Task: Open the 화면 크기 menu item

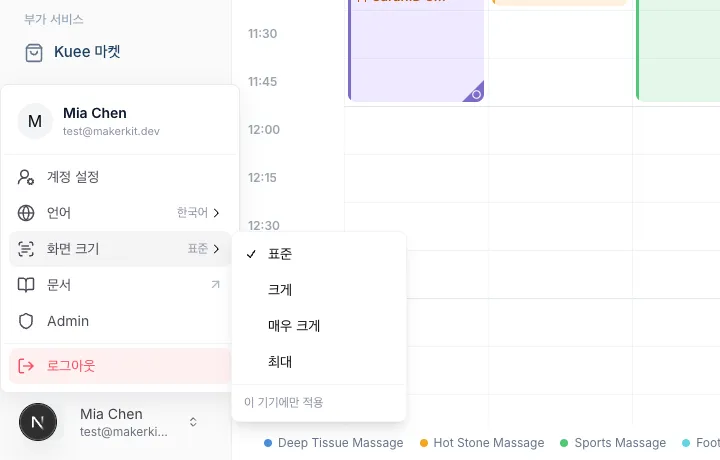Action: click(119, 249)
